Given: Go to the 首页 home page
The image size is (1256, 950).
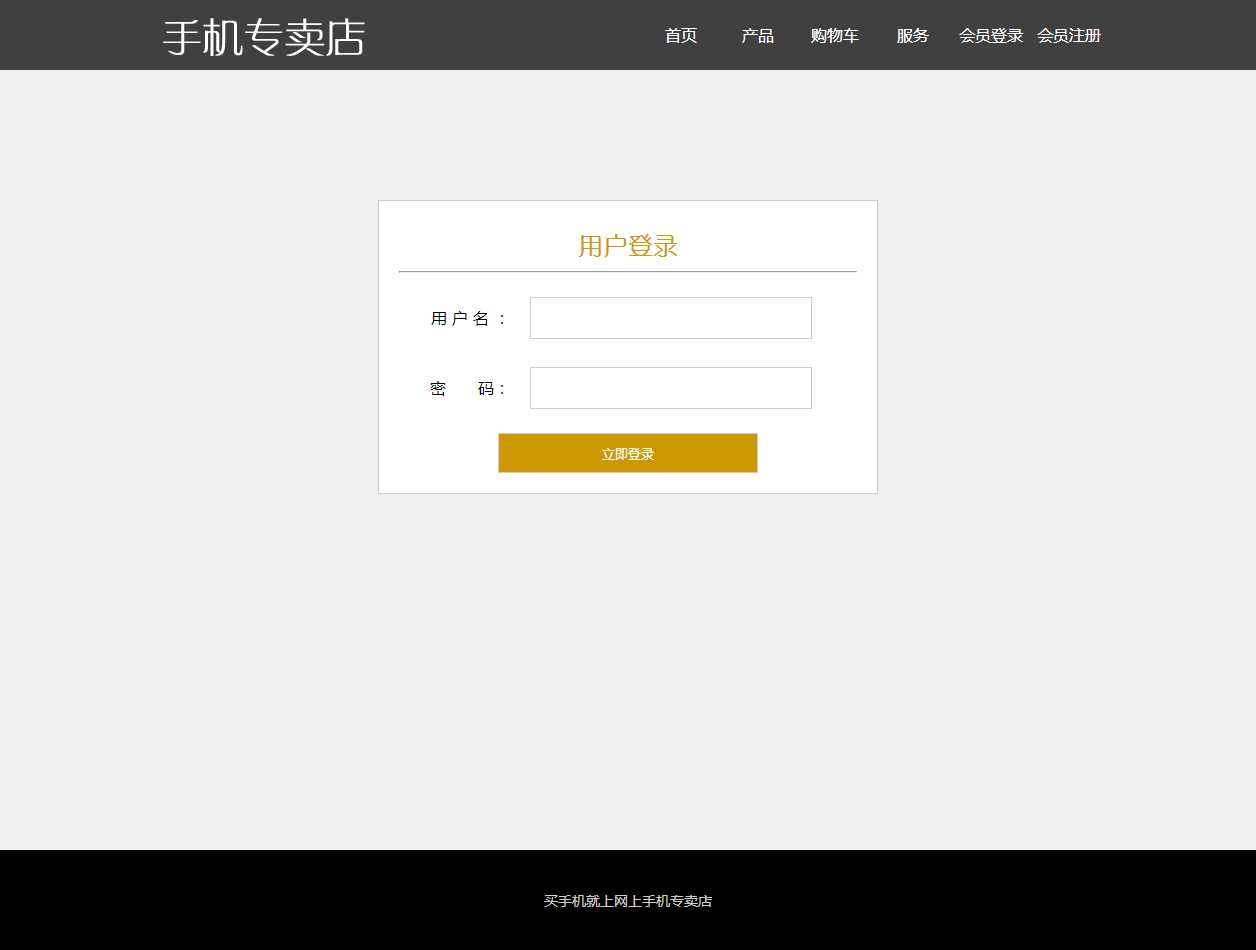Looking at the screenshot, I should 681,36.
